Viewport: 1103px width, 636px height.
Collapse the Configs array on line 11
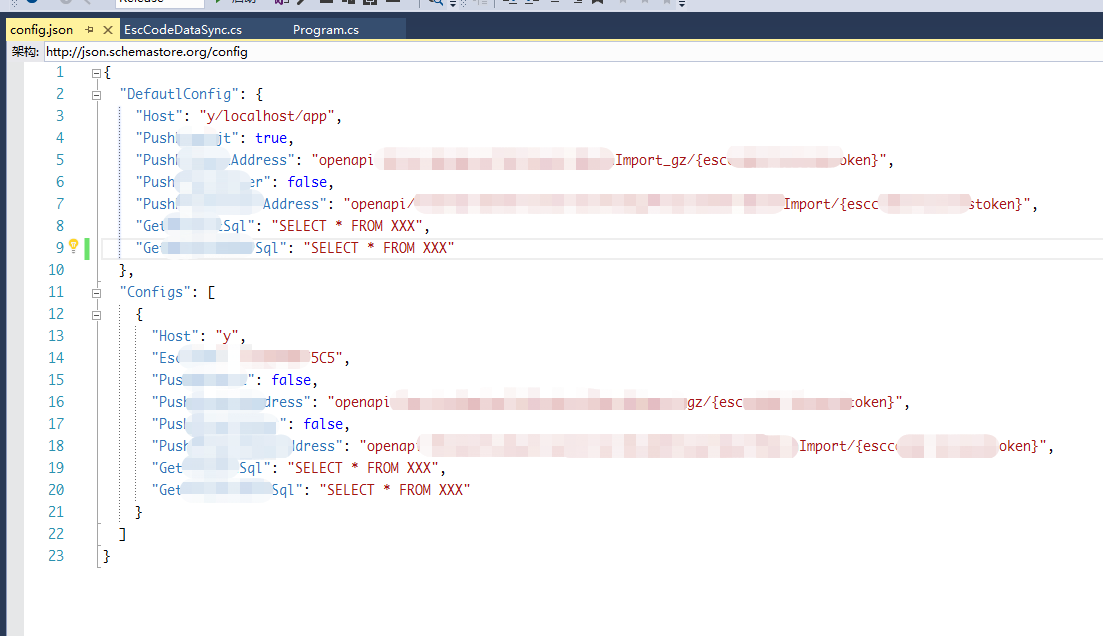point(96,293)
